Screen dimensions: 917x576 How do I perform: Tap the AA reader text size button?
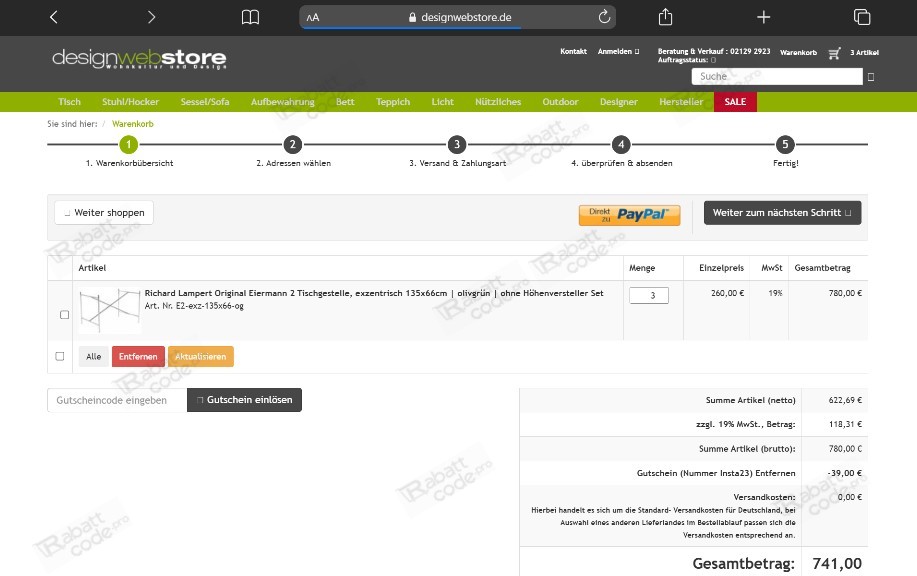[313, 18]
